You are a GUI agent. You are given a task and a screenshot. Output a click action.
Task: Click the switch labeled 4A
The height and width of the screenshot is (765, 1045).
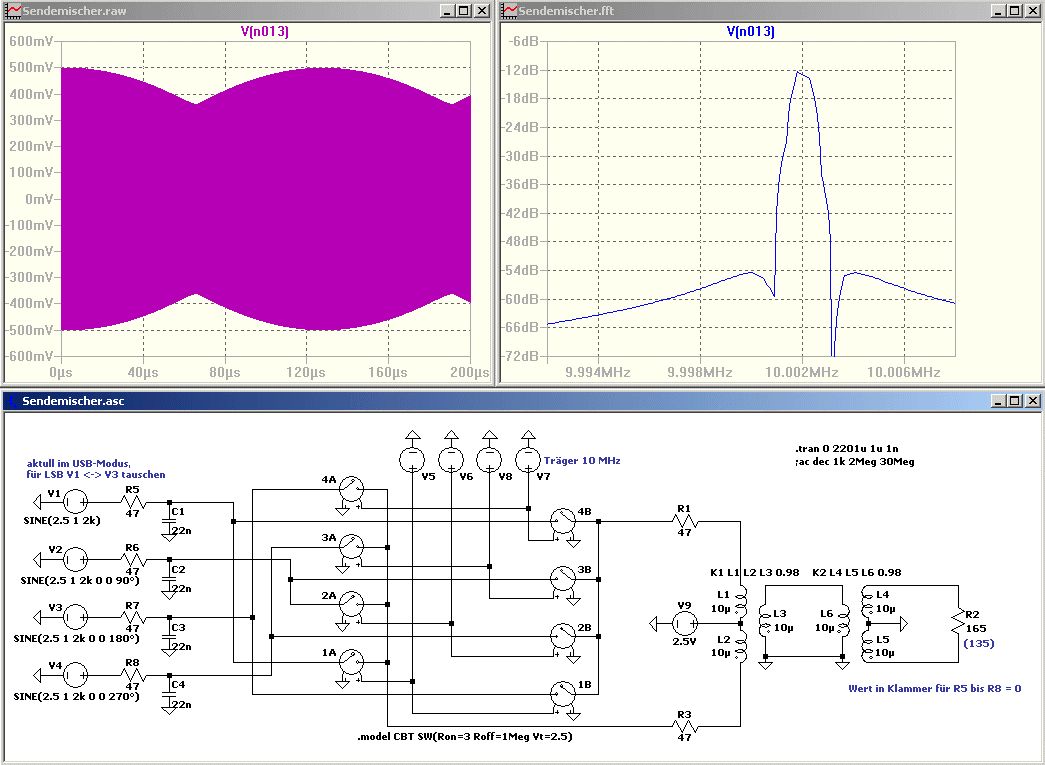coord(351,488)
